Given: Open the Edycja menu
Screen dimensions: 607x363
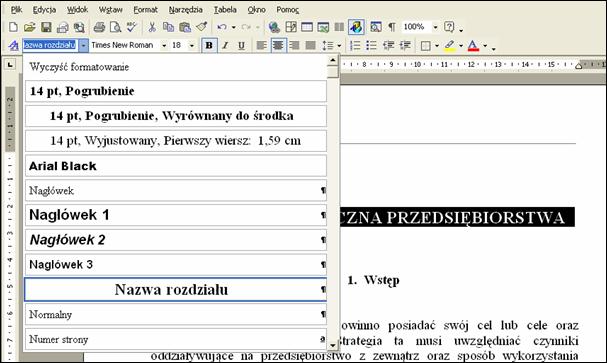Looking at the screenshot, I should 45,10.
